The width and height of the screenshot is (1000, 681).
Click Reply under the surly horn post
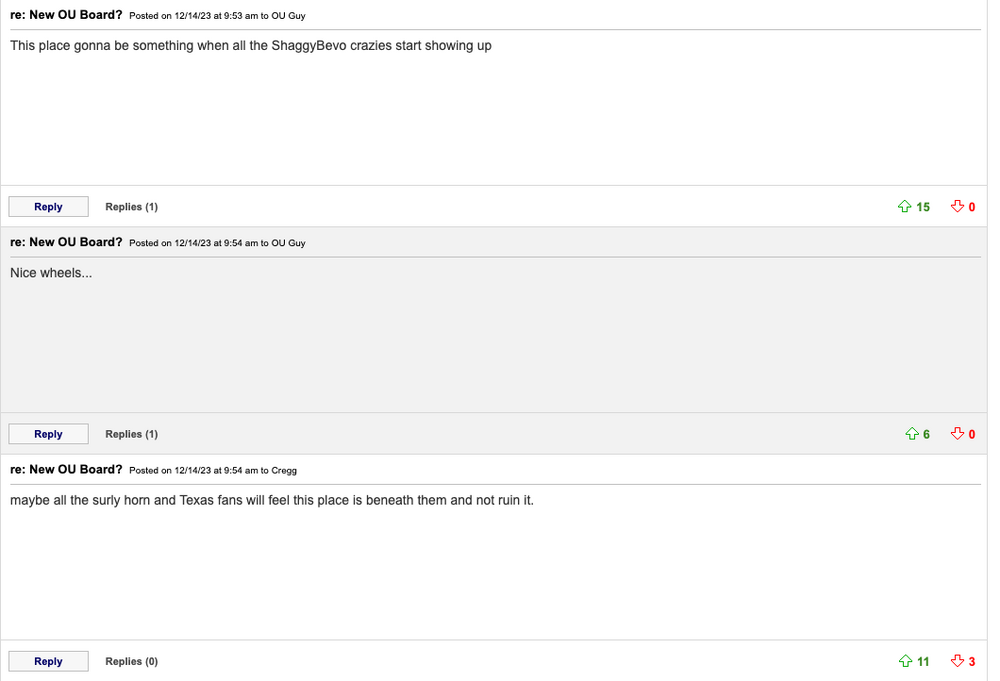tap(48, 661)
